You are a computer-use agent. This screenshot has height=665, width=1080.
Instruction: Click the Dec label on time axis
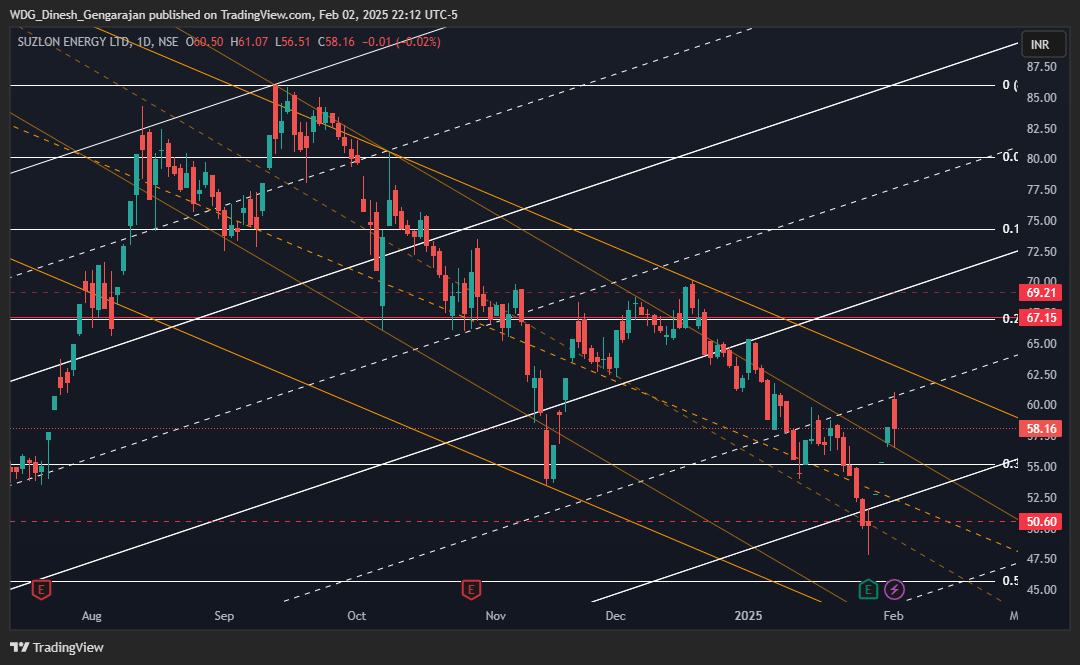pos(615,616)
